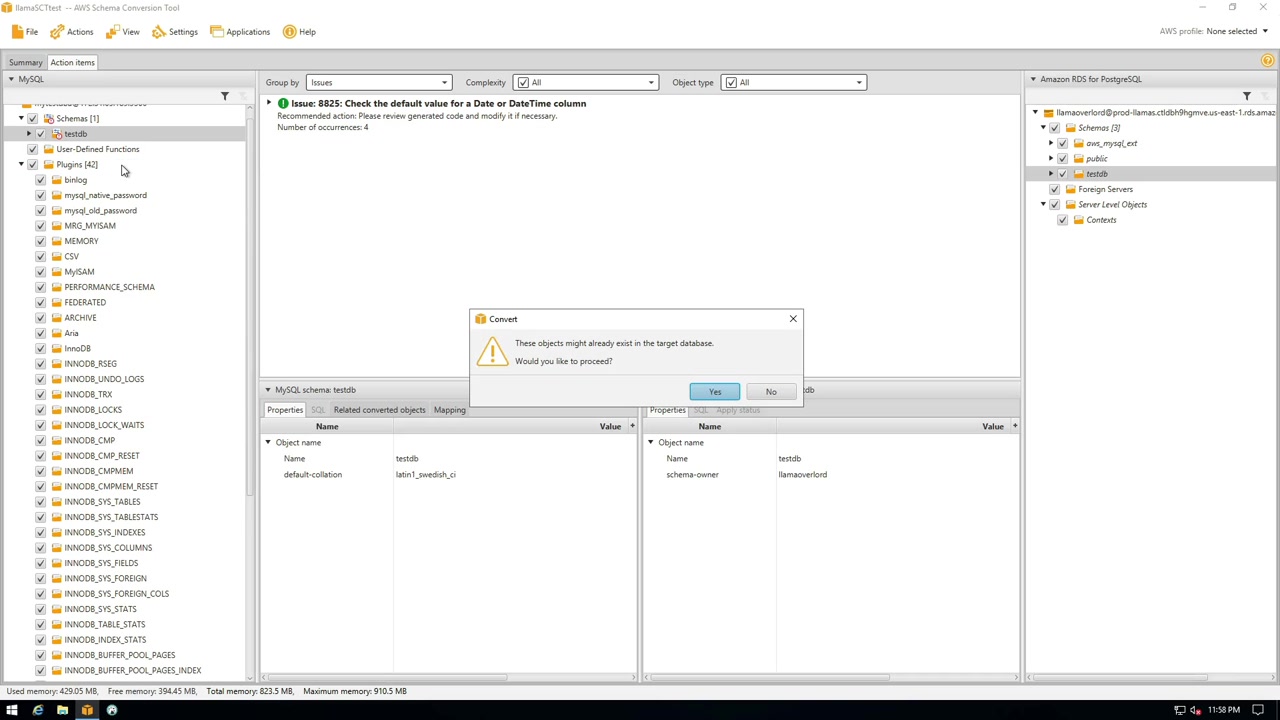Select the llamaoverlord schema-owner value

pyautogui.click(x=803, y=474)
